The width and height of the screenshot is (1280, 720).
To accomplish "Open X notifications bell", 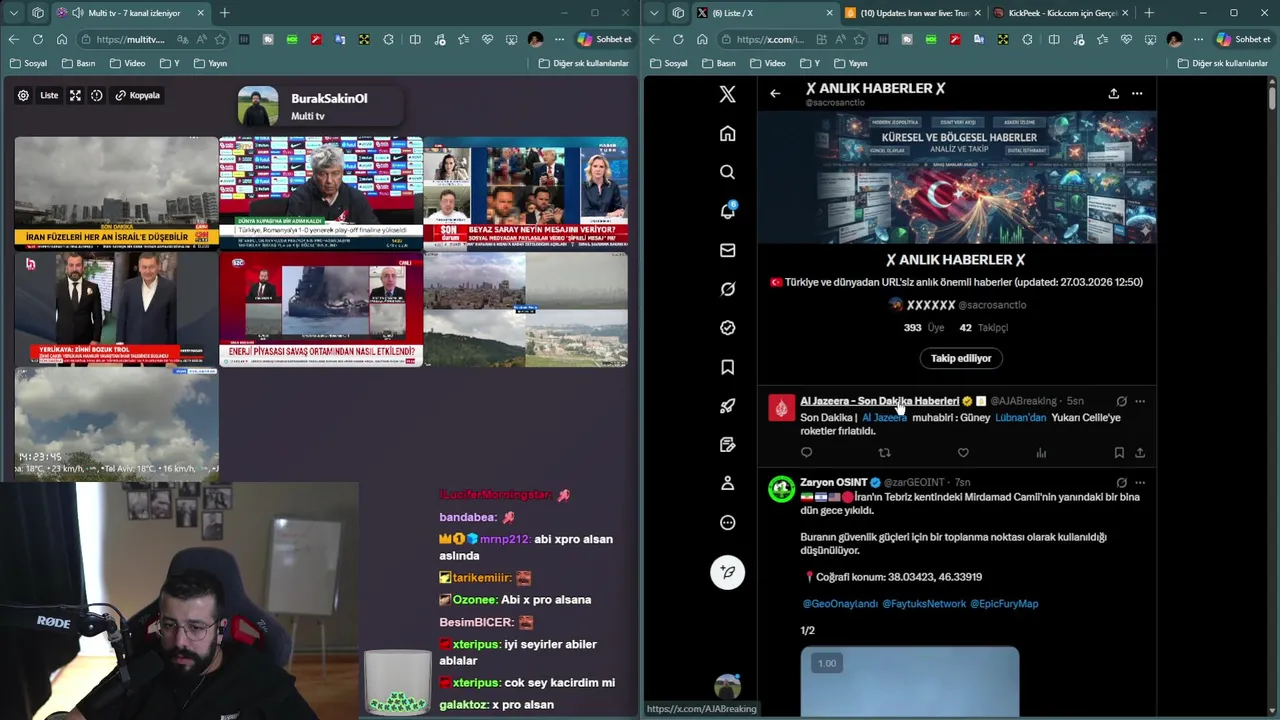I will [x=727, y=211].
